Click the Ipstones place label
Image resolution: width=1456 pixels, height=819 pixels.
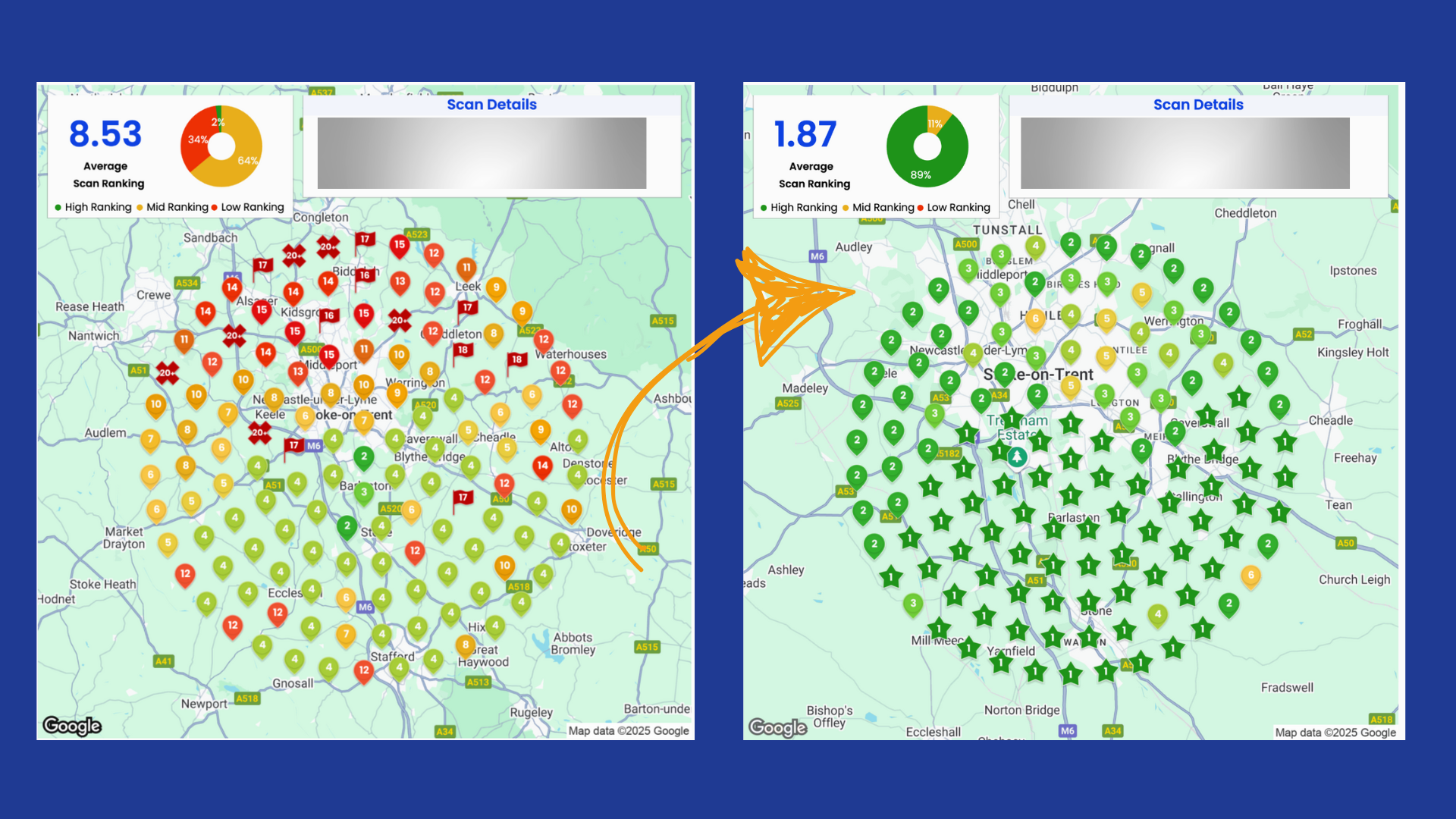point(1353,271)
